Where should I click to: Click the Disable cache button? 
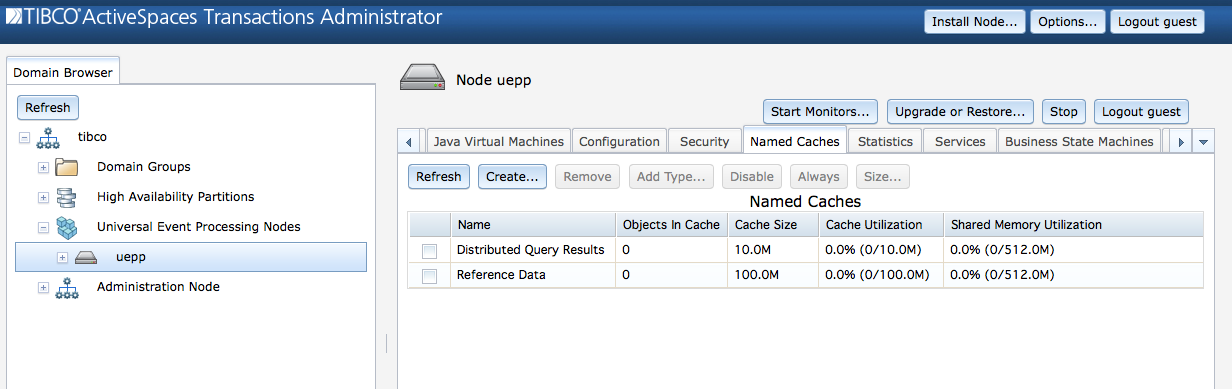[752, 176]
